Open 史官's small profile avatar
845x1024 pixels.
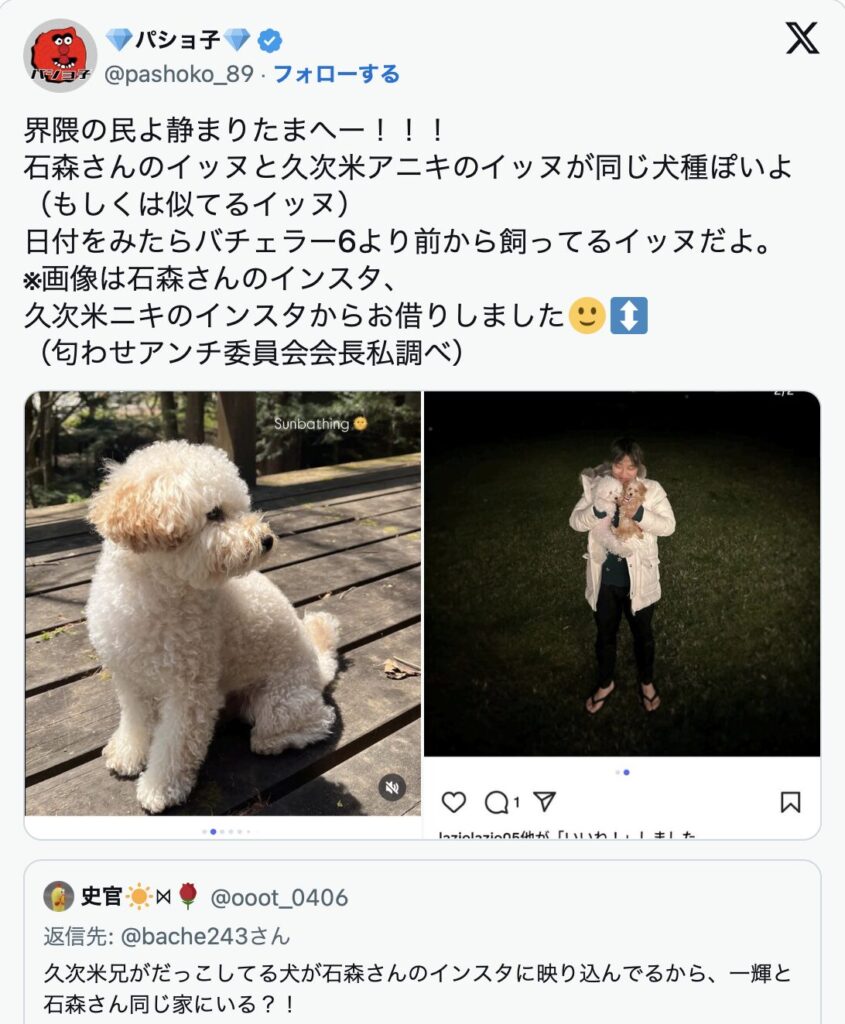click(x=59, y=897)
